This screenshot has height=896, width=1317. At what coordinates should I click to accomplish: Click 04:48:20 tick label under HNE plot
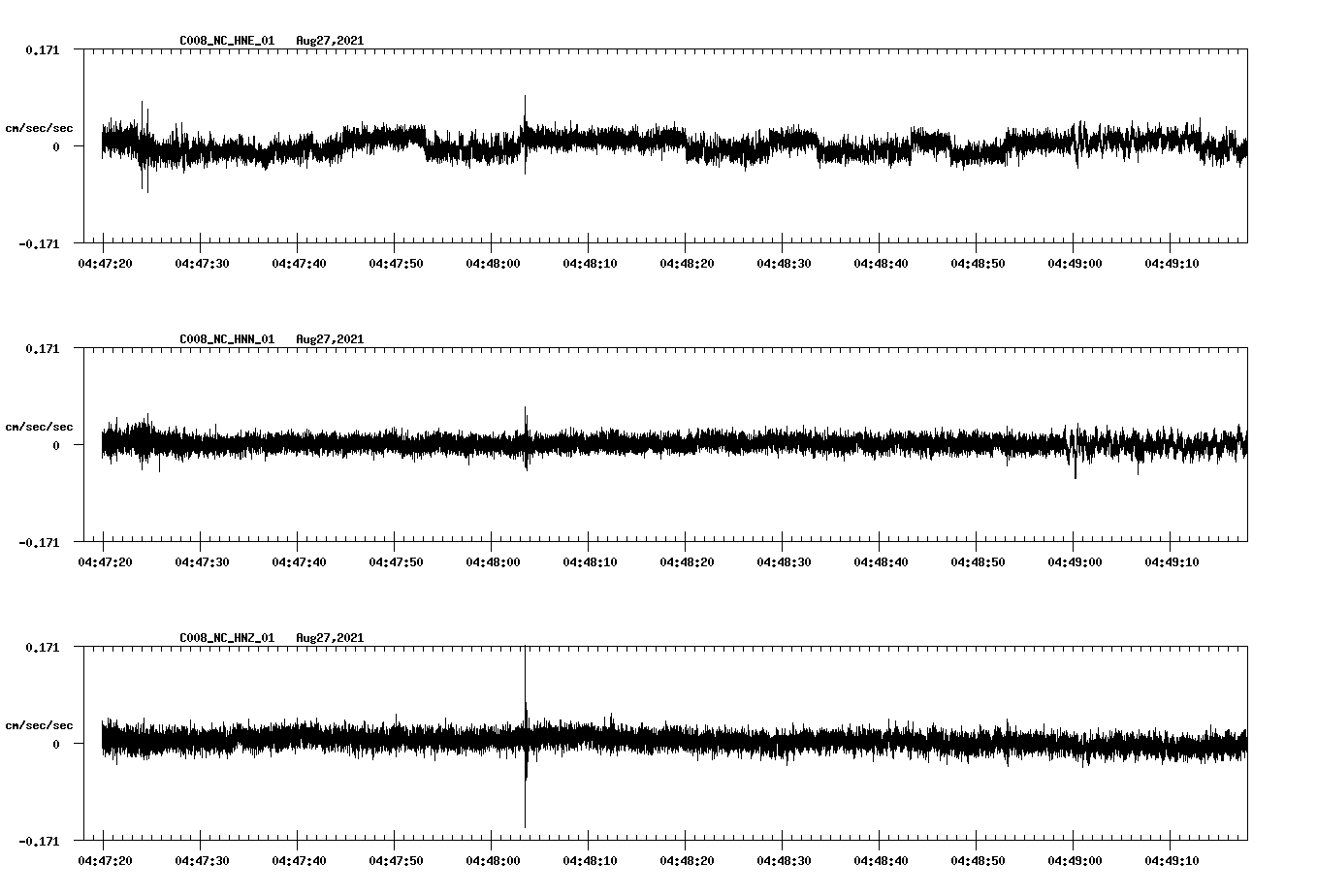point(688,264)
